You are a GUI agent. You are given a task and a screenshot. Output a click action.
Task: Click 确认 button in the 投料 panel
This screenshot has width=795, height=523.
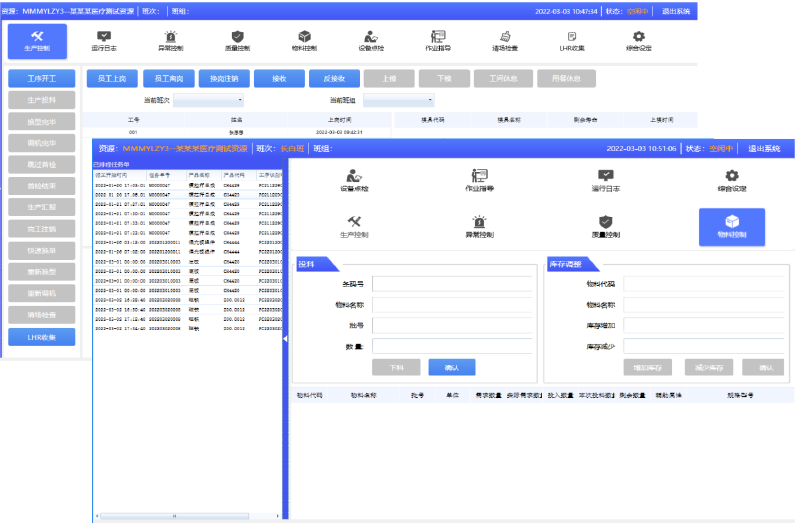(452, 367)
